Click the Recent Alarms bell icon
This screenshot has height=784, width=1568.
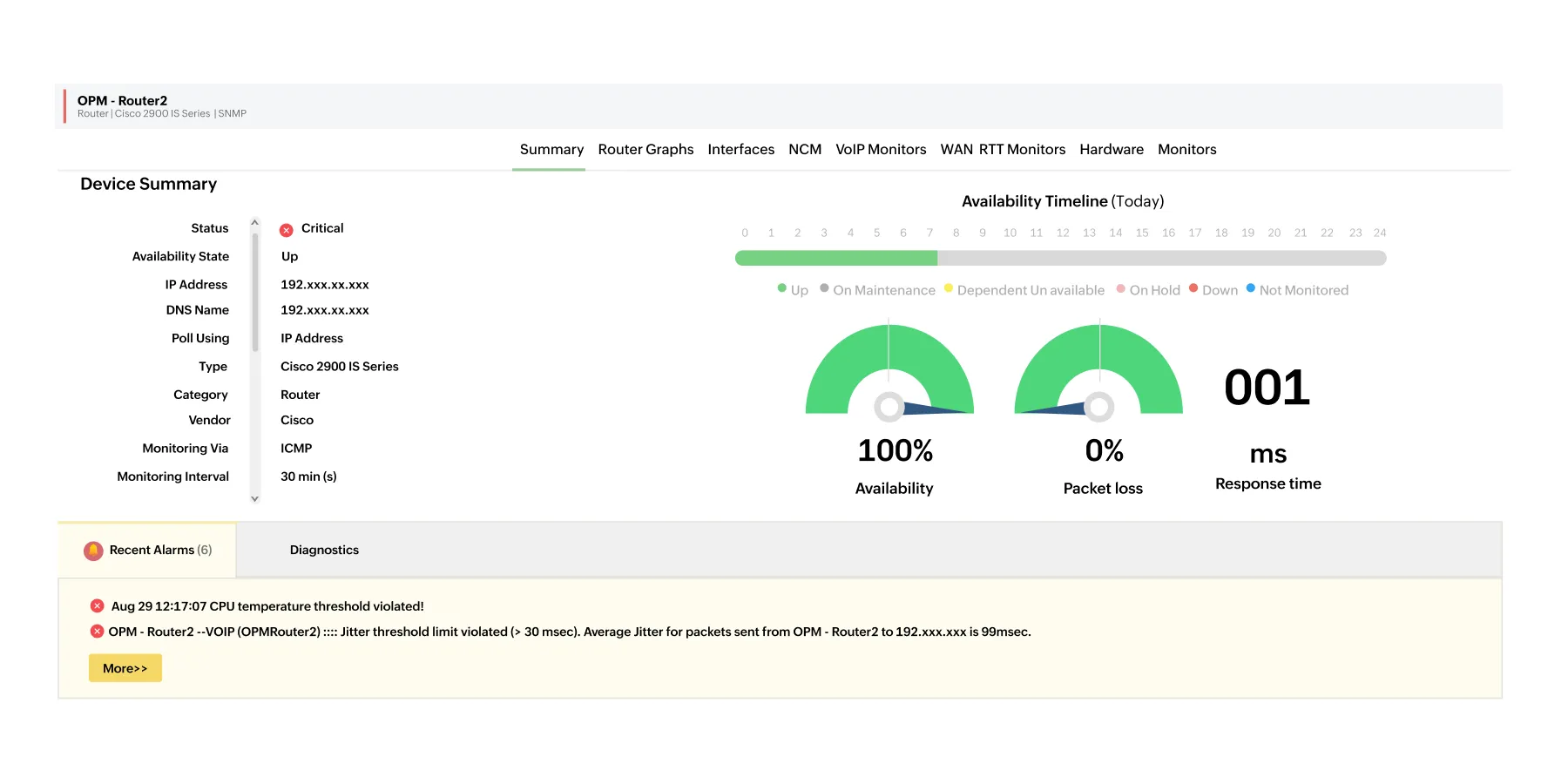[93, 551]
